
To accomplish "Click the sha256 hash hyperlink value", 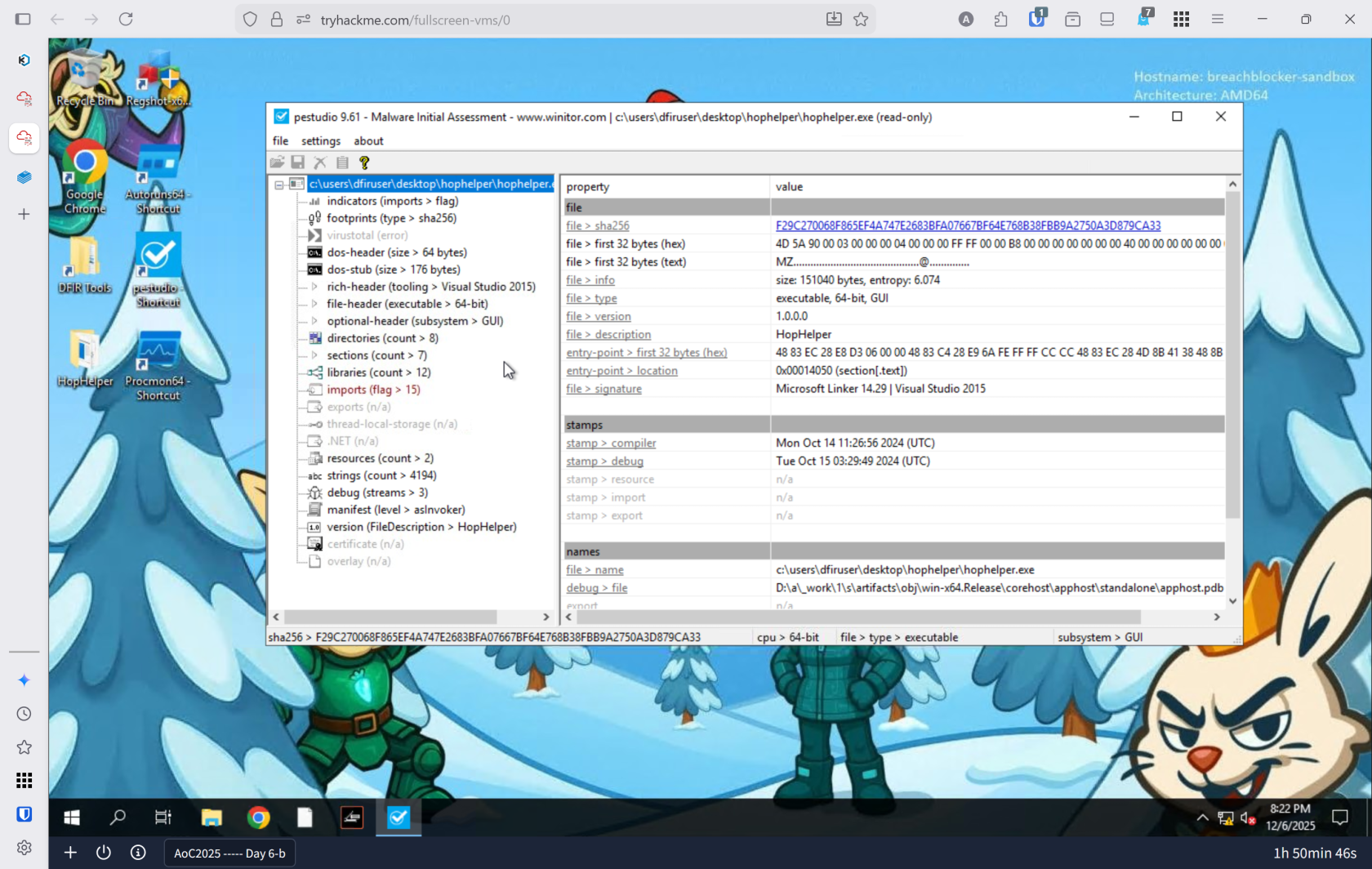I will pyautogui.click(x=968, y=226).
